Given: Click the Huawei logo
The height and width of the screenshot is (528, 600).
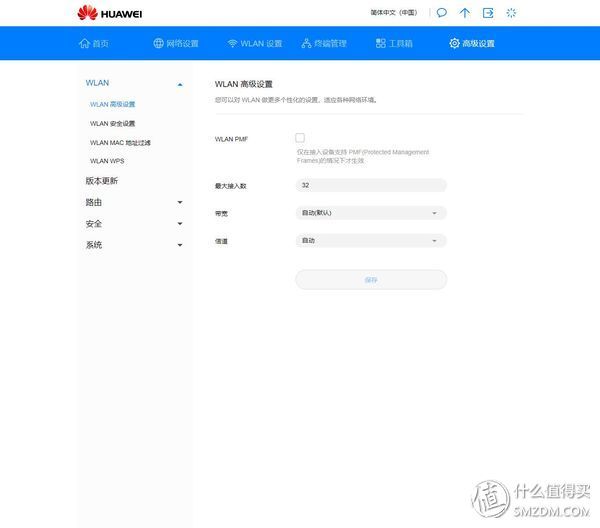Looking at the screenshot, I should click(110, 13).
